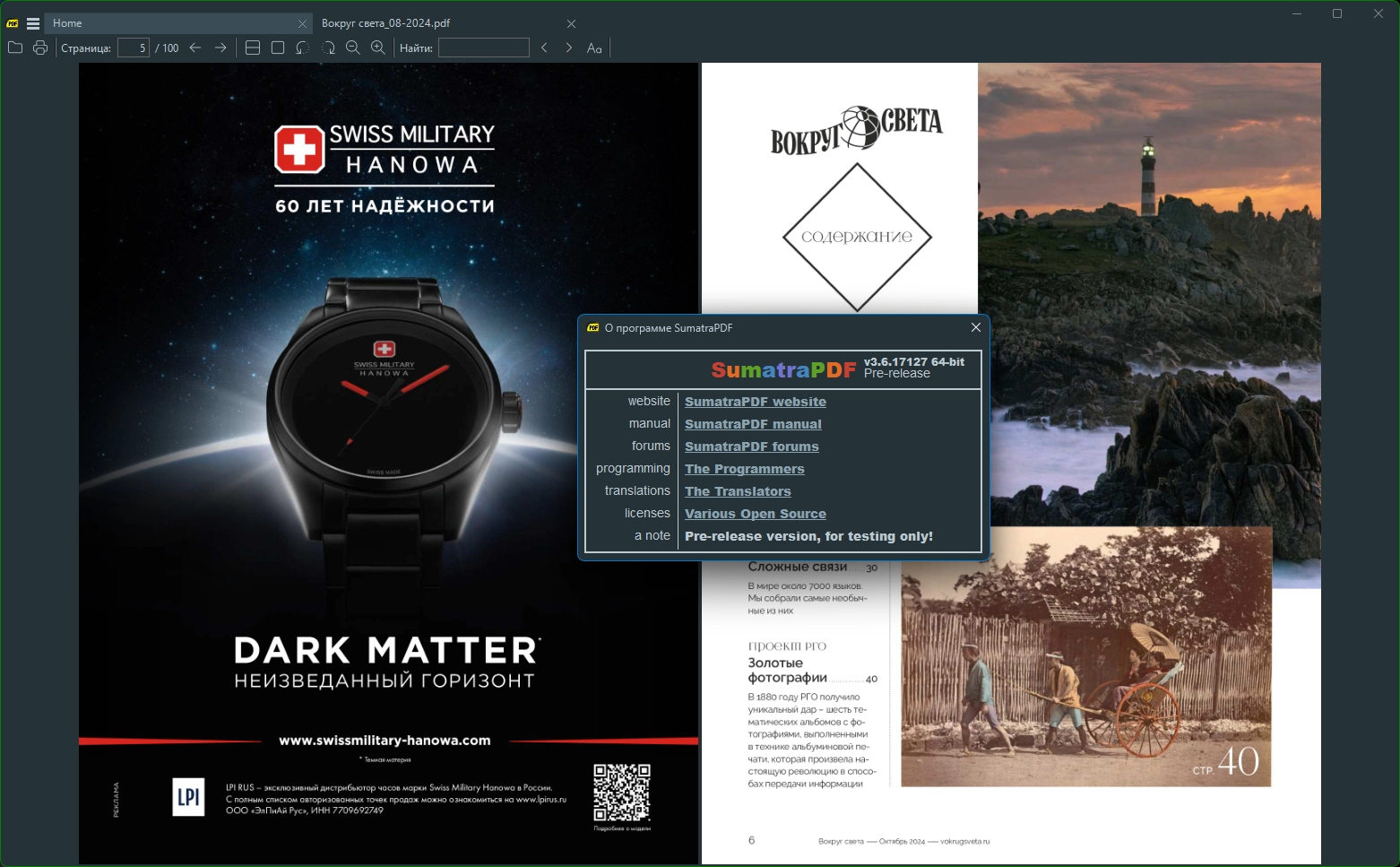Click the About dialog title icon
The image size is (1400, 867).
(592, 328)
